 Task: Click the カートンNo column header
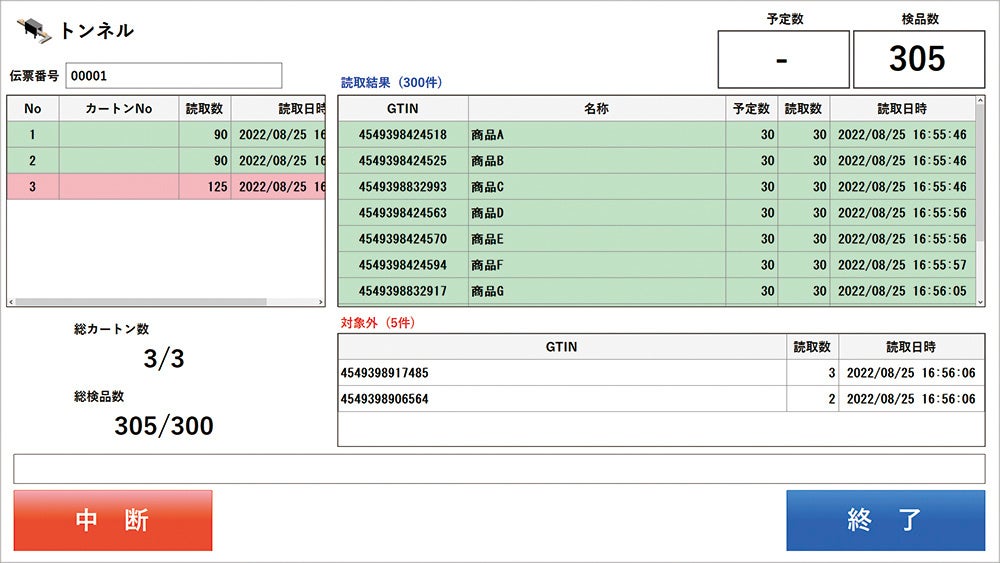coord(119,108)
